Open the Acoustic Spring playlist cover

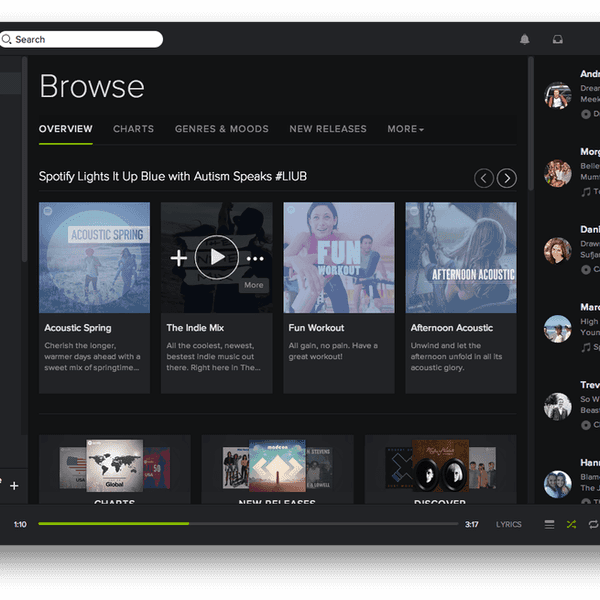95,258
